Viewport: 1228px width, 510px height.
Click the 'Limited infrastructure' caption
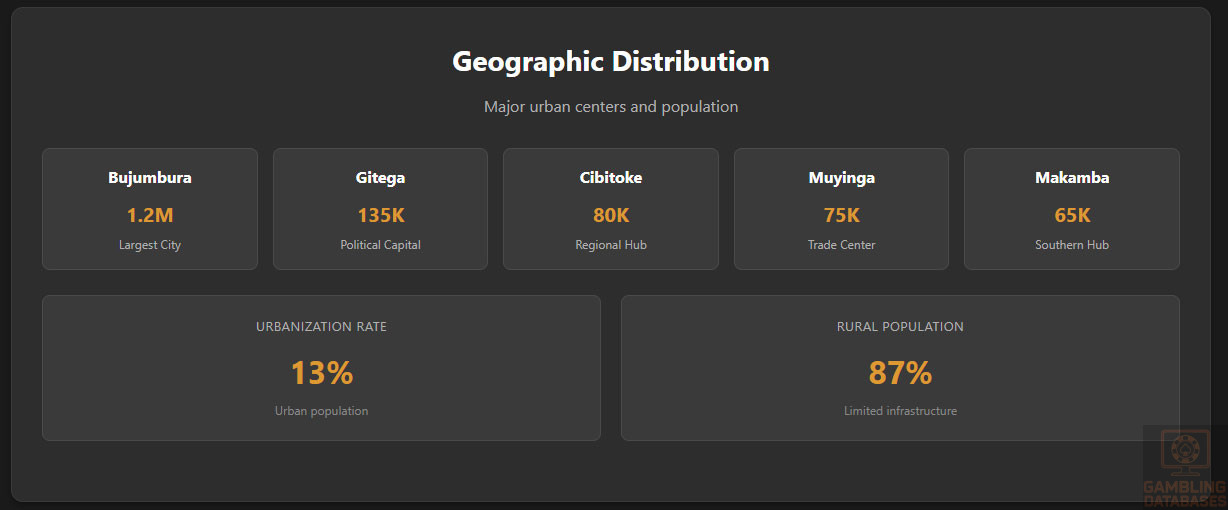pyautogui.click(x=900, y=411)
